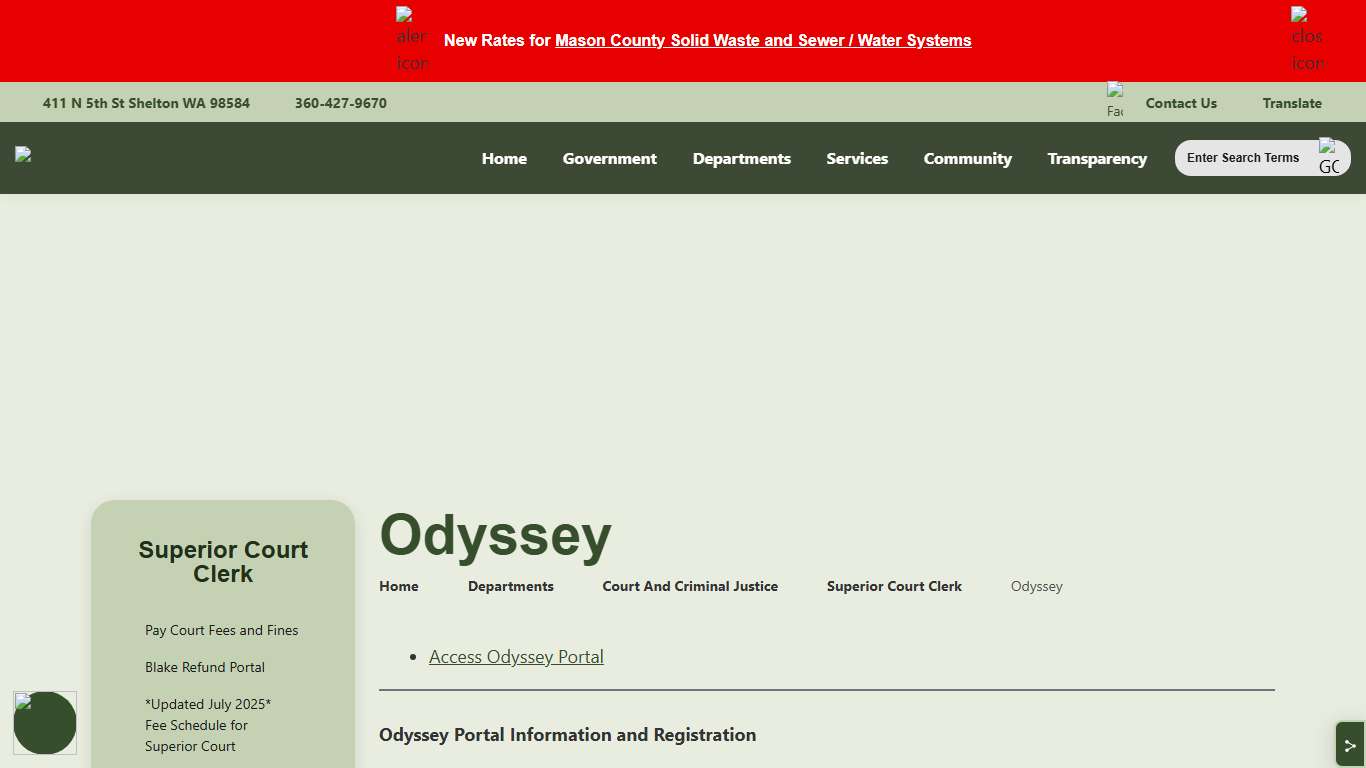
Task: Open Pay Court Fees and Fines sidebar link
Action: click(x=221, y=630)
